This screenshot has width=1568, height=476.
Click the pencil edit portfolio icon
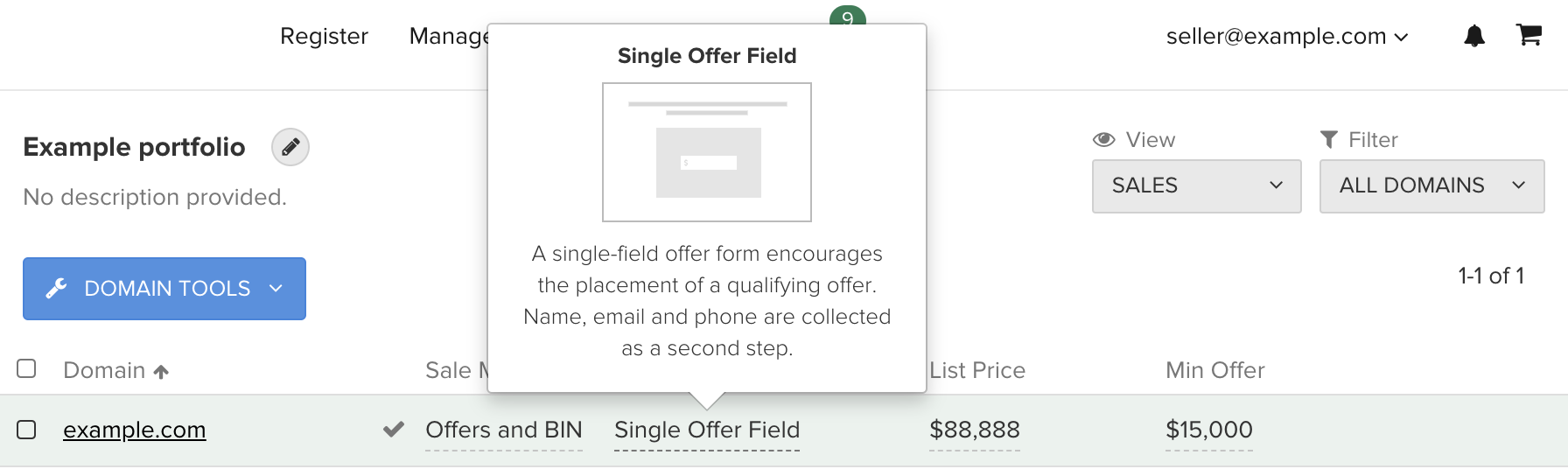tap(290, 147)
